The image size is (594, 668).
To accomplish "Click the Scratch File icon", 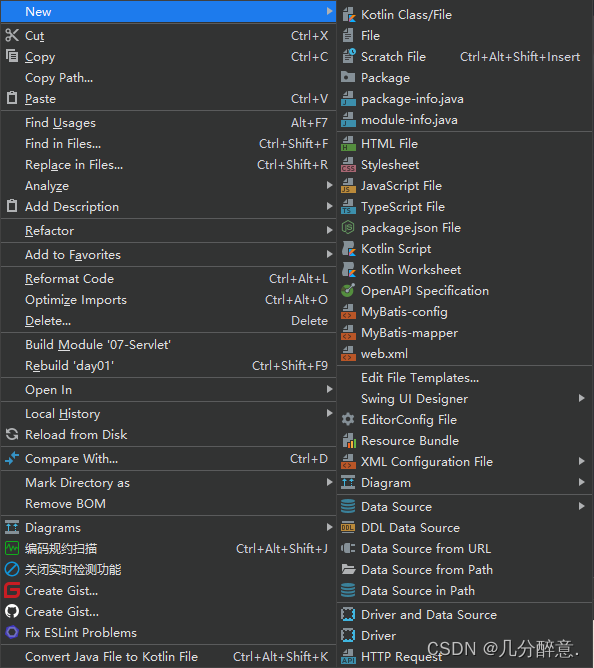I will 348,56.
